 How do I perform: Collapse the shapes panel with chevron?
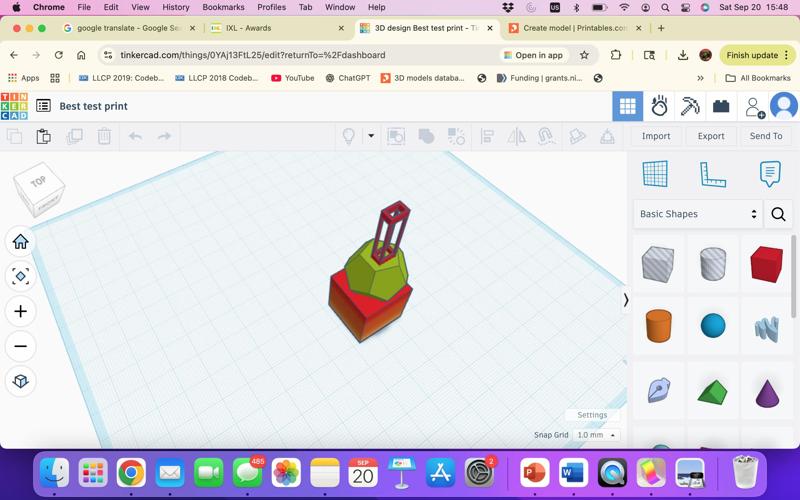coord(626,300)
